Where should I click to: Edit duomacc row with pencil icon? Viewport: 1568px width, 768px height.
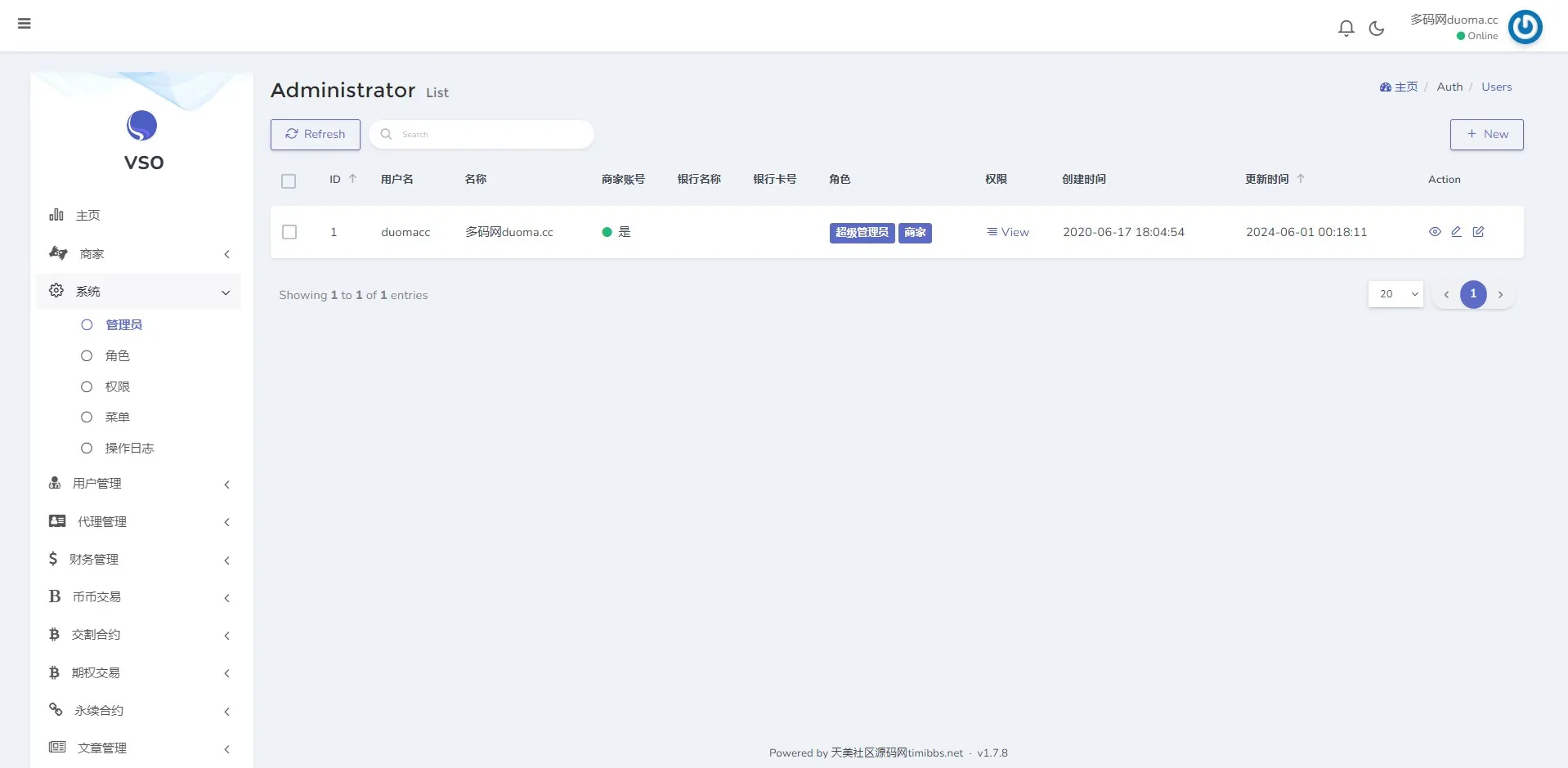(1456, 232)
